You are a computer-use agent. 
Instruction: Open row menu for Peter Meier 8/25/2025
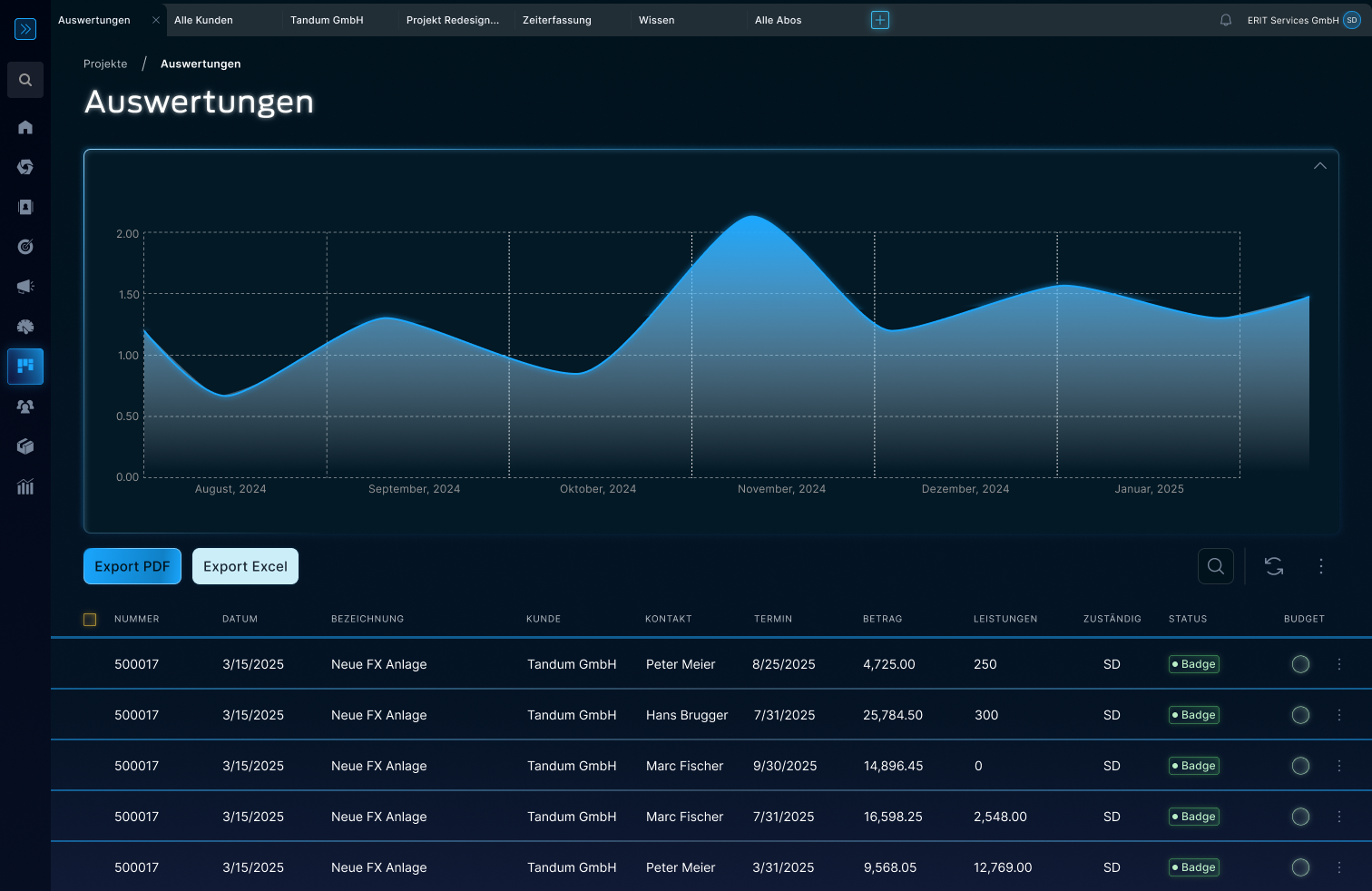1339,664
